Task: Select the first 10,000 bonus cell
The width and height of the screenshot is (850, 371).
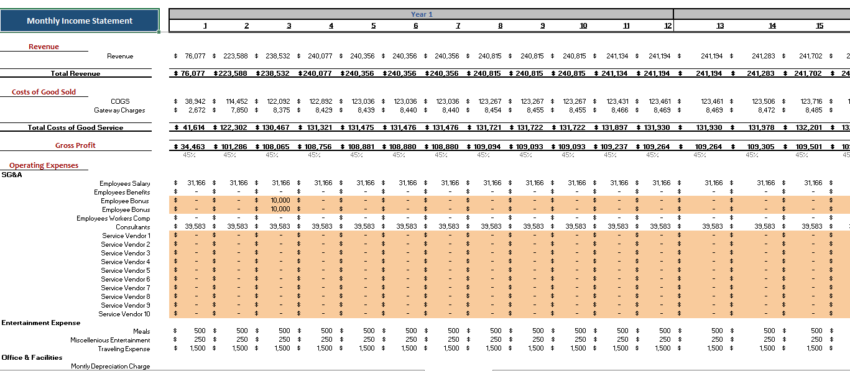Action: tap(280, 201)
